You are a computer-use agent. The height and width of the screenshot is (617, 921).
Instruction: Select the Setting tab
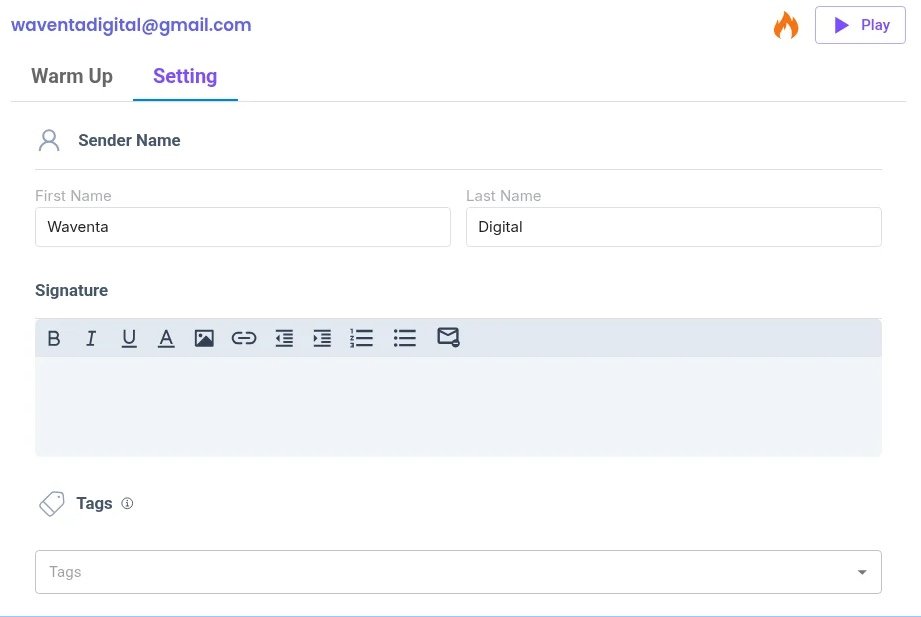click(x=185, y=76)
